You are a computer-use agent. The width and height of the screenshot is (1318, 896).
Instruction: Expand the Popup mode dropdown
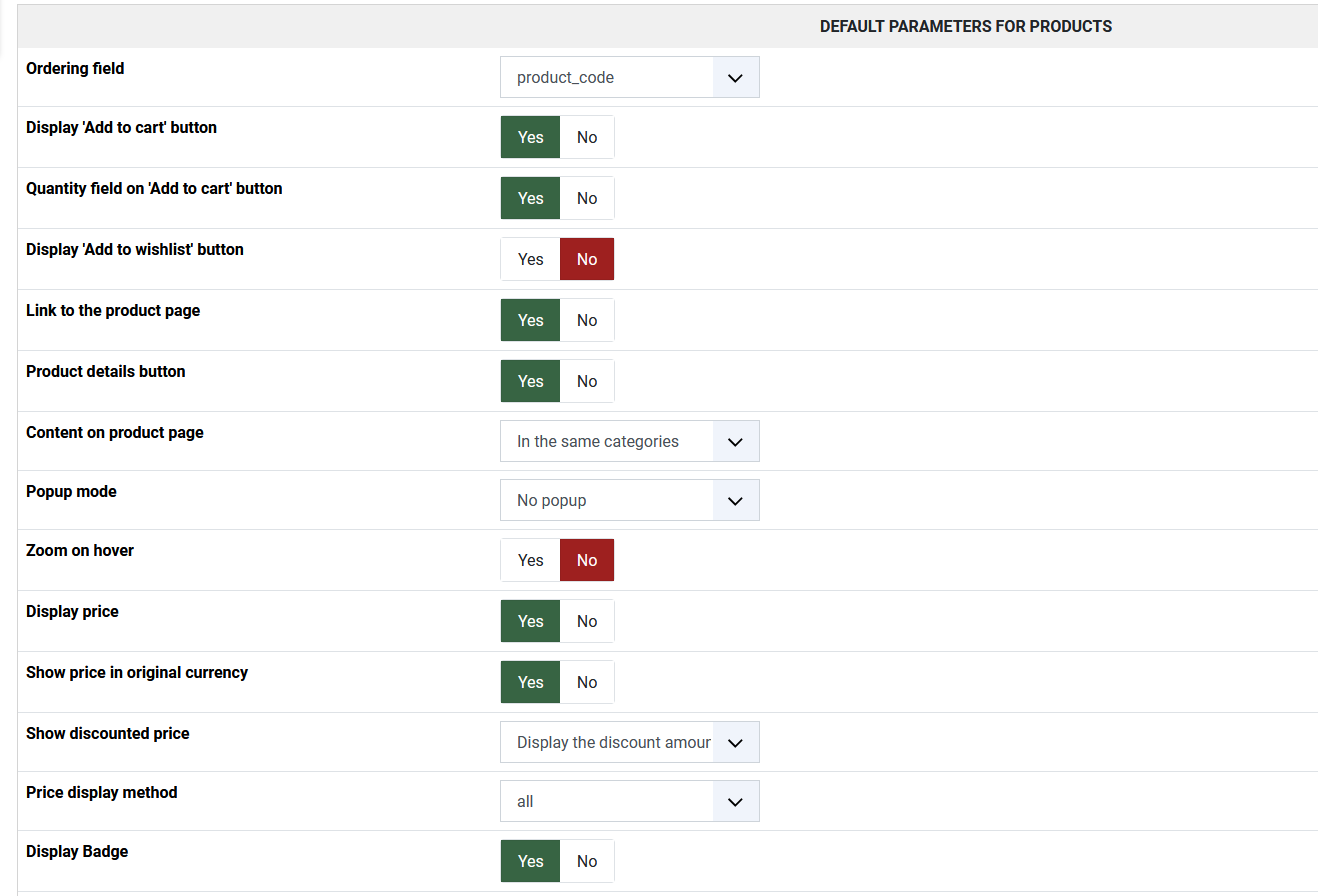pos(630,500)
